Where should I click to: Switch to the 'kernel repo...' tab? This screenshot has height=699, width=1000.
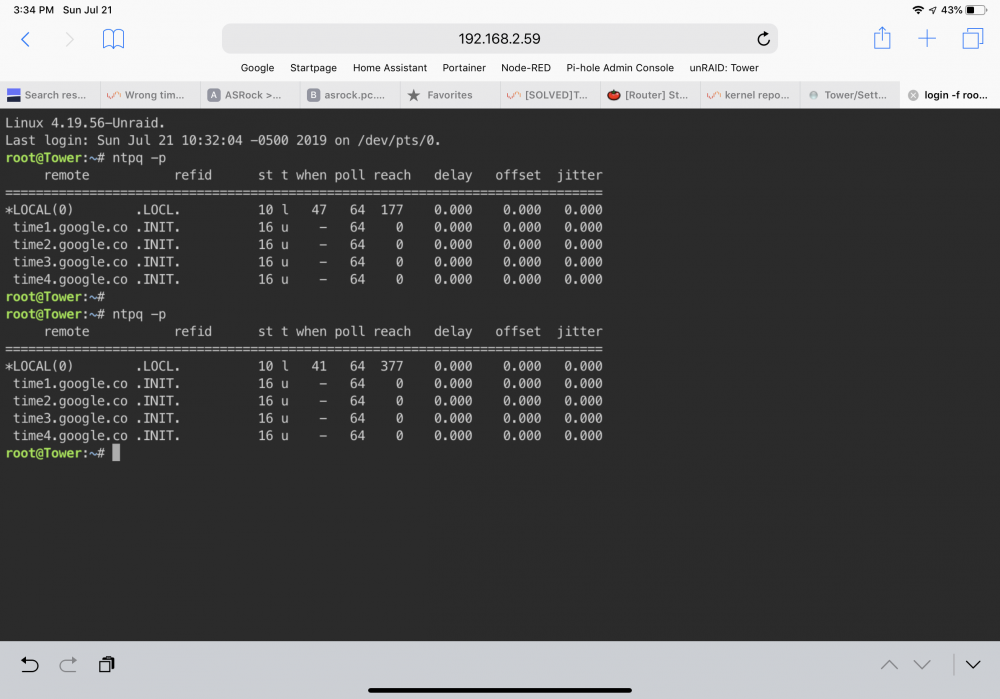pyautogui.click(x=750, y=95)
